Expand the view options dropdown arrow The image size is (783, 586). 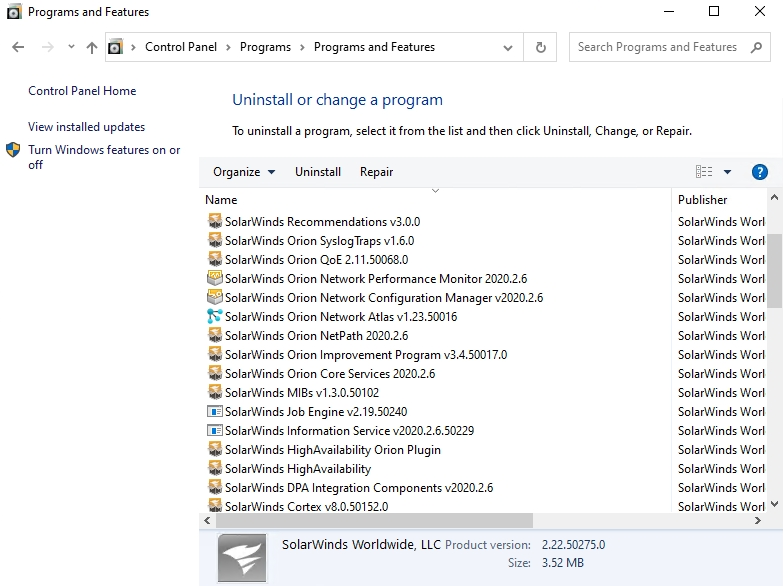pos(727,172)
